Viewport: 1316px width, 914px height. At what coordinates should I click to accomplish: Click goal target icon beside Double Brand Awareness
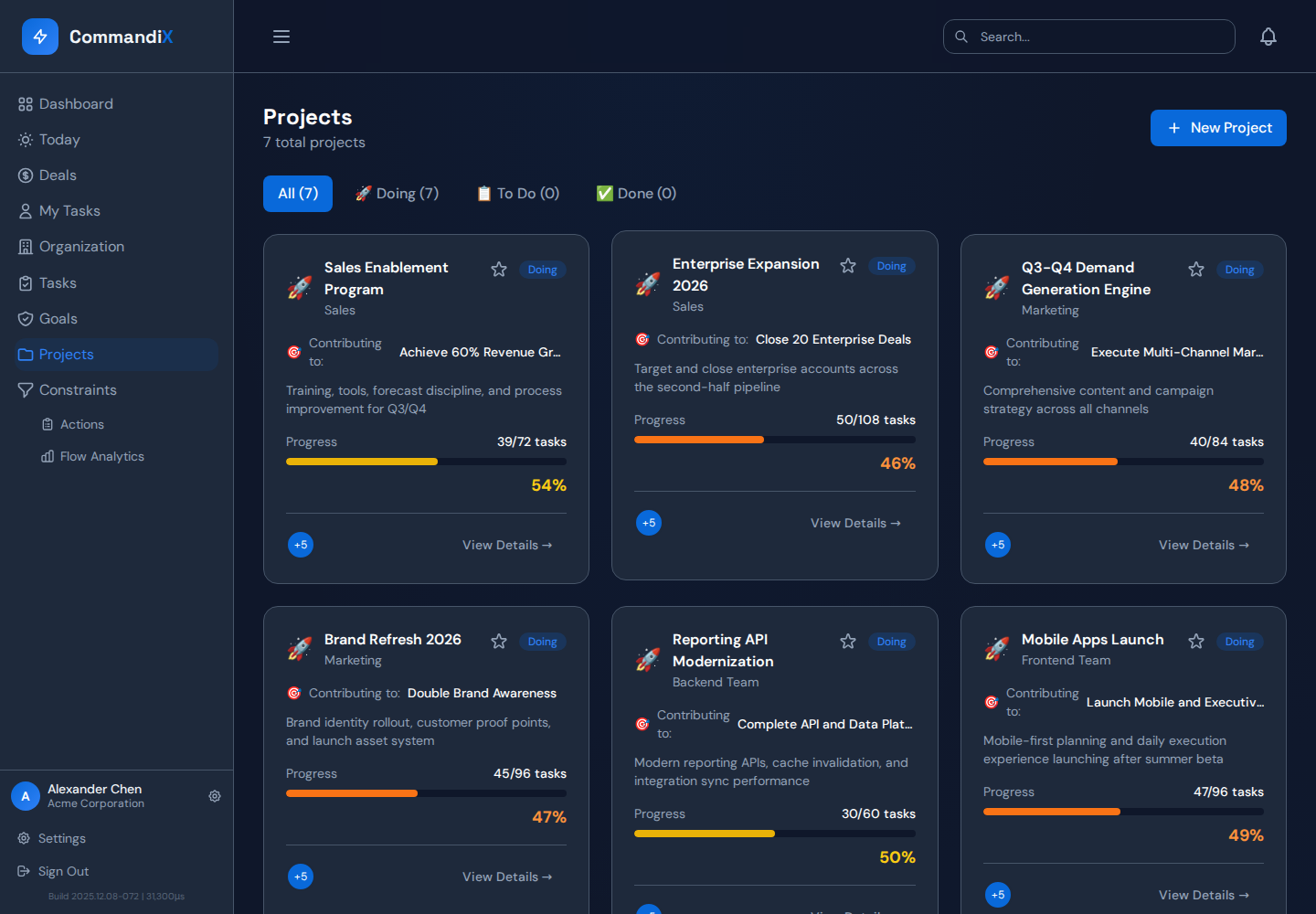(294, 693)
